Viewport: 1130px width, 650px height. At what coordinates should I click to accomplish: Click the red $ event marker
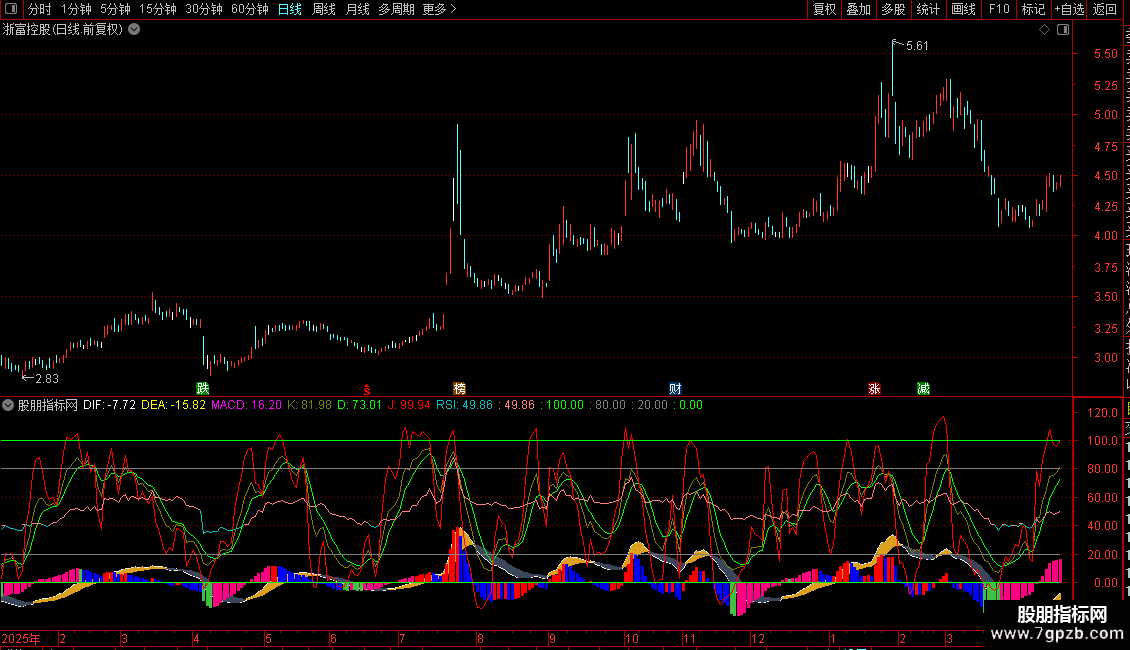coord(366,388)
